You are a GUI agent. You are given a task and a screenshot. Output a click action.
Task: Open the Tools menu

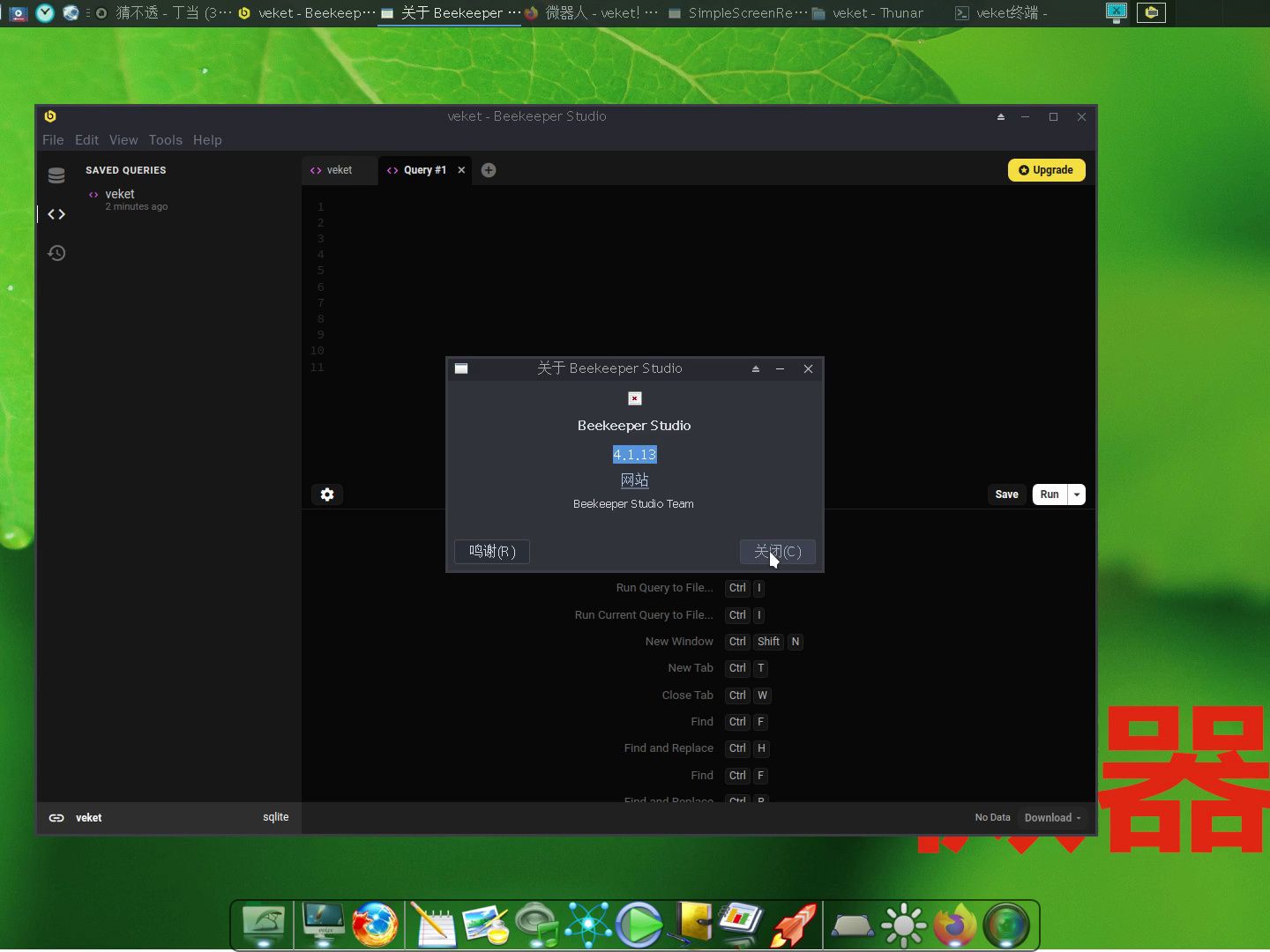click(166, 140)
